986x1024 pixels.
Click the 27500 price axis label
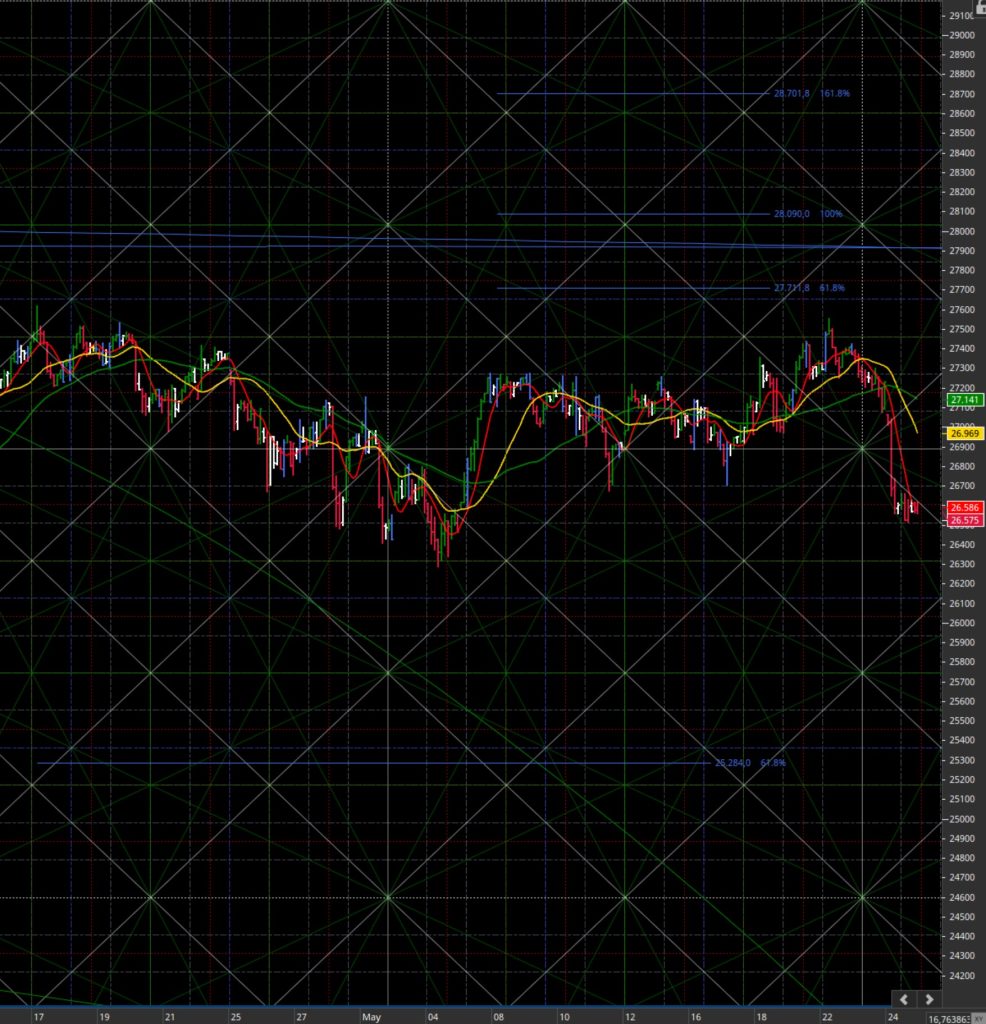pos(962,329)
